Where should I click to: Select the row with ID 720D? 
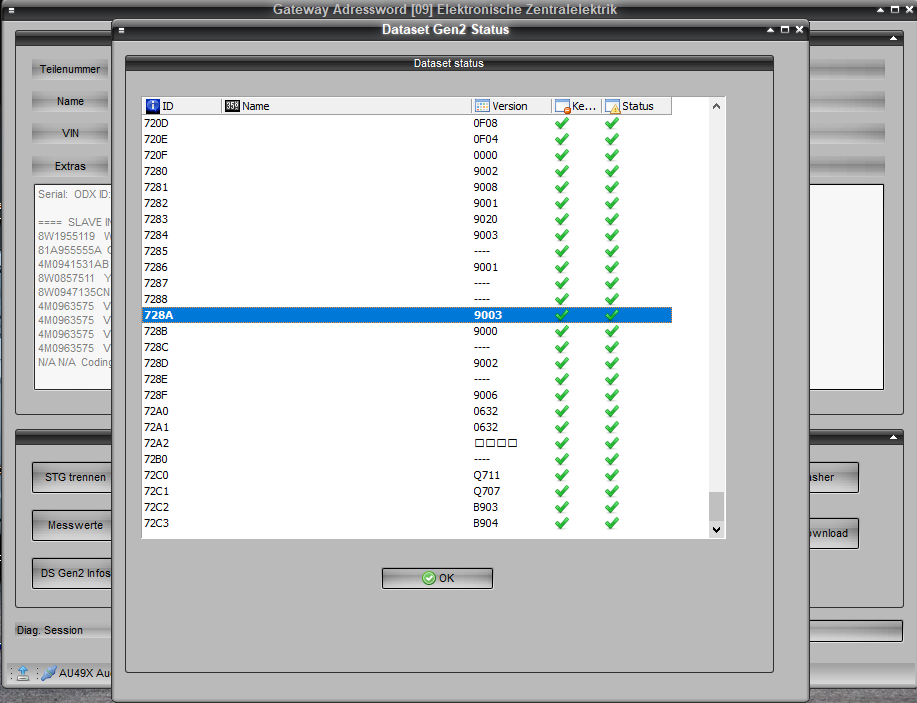point(406,123)
